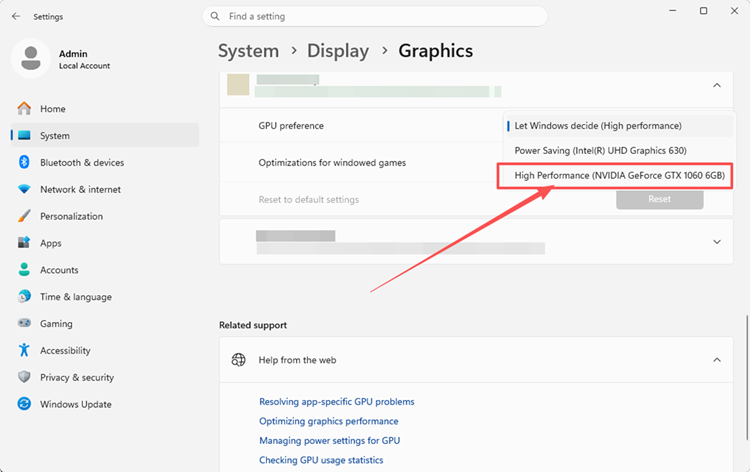Open Optimizing graphics performance link
This screenshot has width=750, height=472.
(329, 421)
